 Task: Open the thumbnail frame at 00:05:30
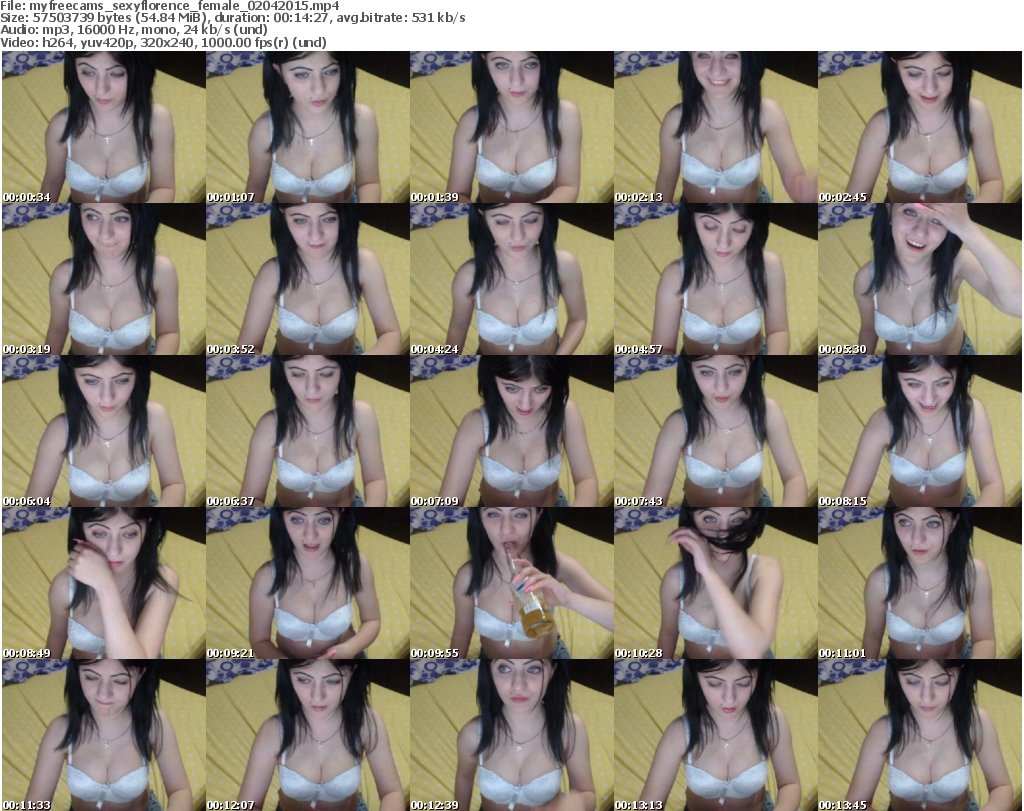tap(920, 279)
